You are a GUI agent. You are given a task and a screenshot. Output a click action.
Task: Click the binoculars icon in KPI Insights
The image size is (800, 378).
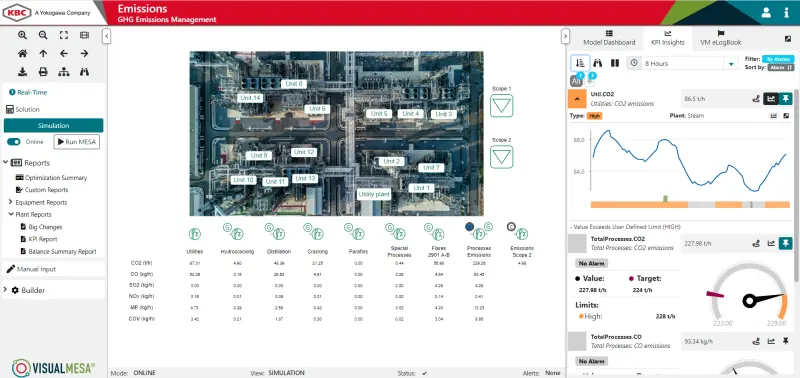pyautogui.click(x=598, y=63)
